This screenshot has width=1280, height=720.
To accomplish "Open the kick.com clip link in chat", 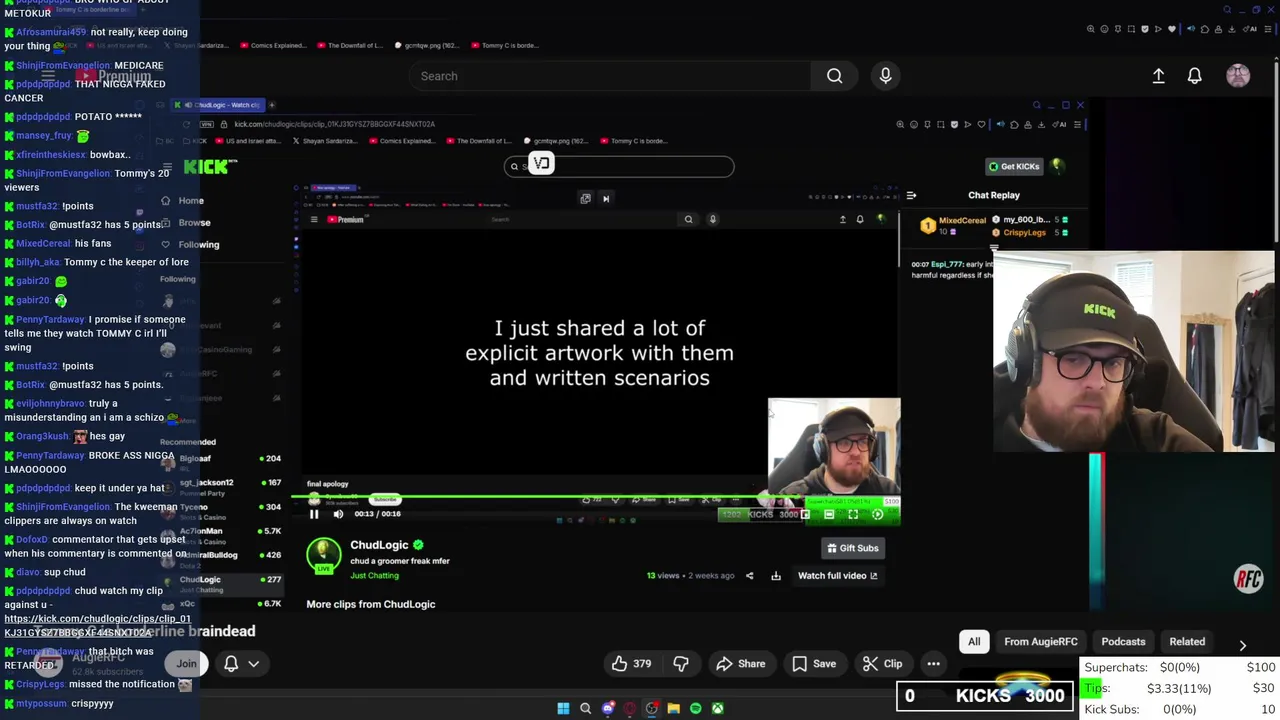I will 97,625.
